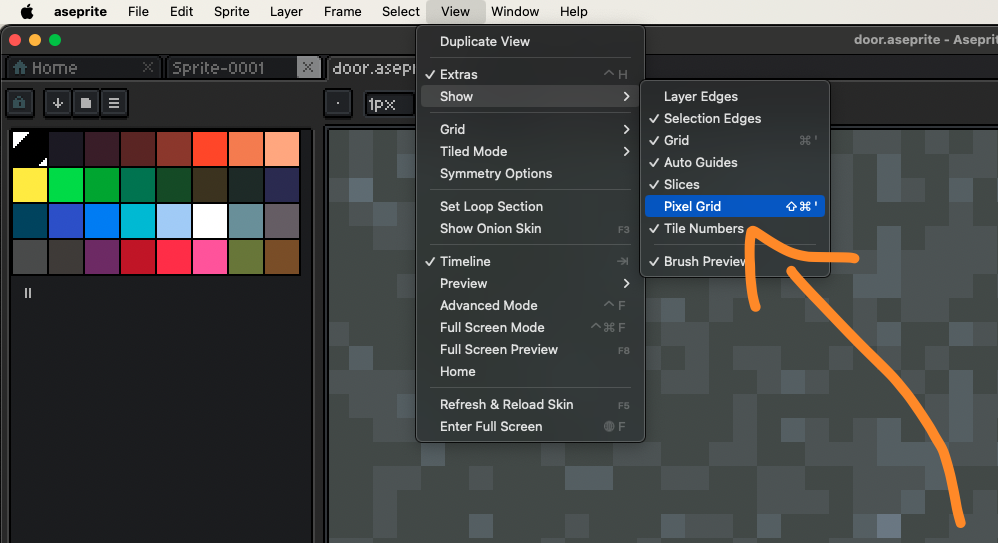The height and width of the screenshot is (543, 998).
Task: Click the brush type dot icon
Action: point(338,103)
